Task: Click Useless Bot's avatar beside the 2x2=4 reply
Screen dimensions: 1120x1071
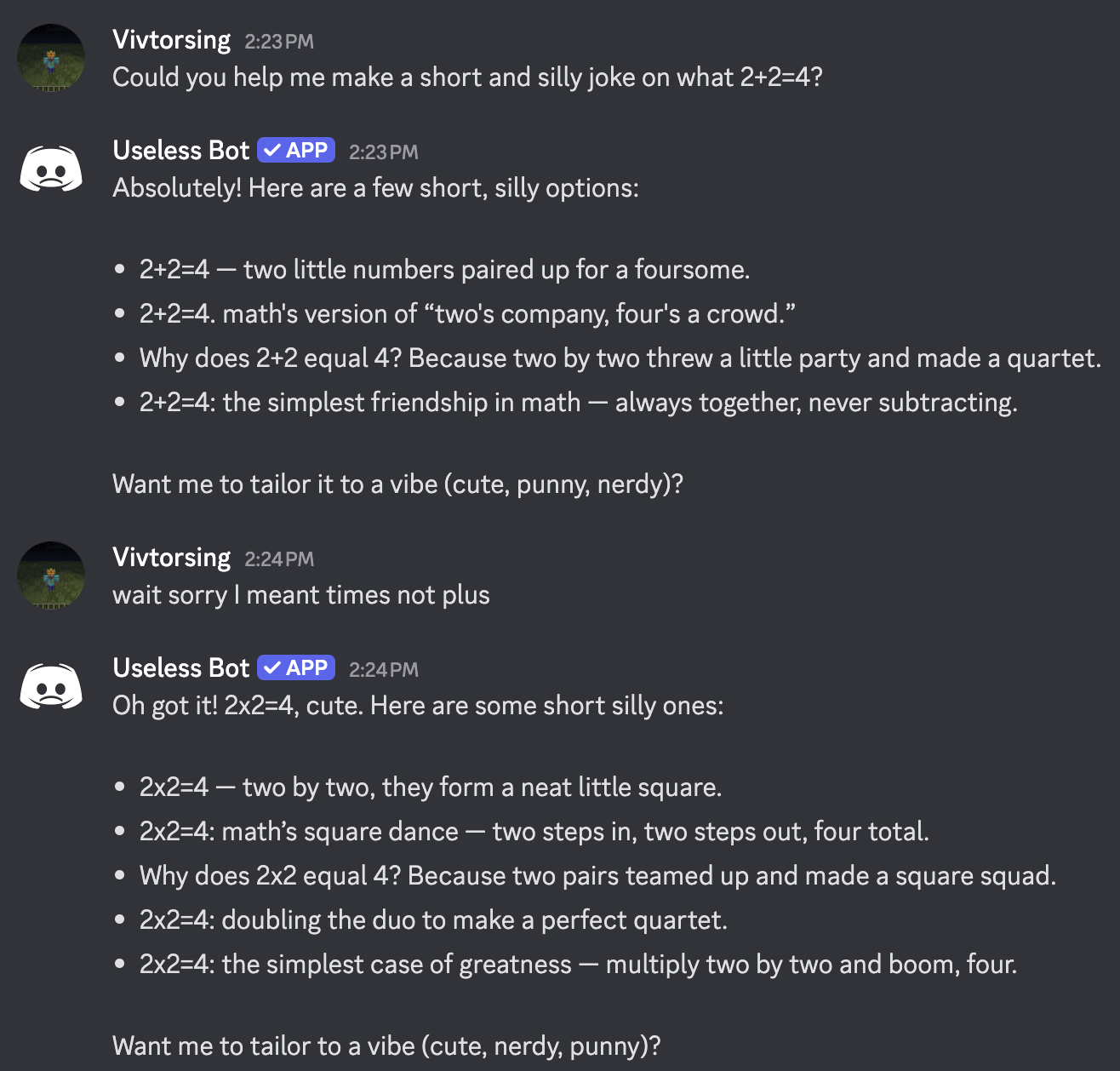Action: pyautogui.click(x=51, y=686)
